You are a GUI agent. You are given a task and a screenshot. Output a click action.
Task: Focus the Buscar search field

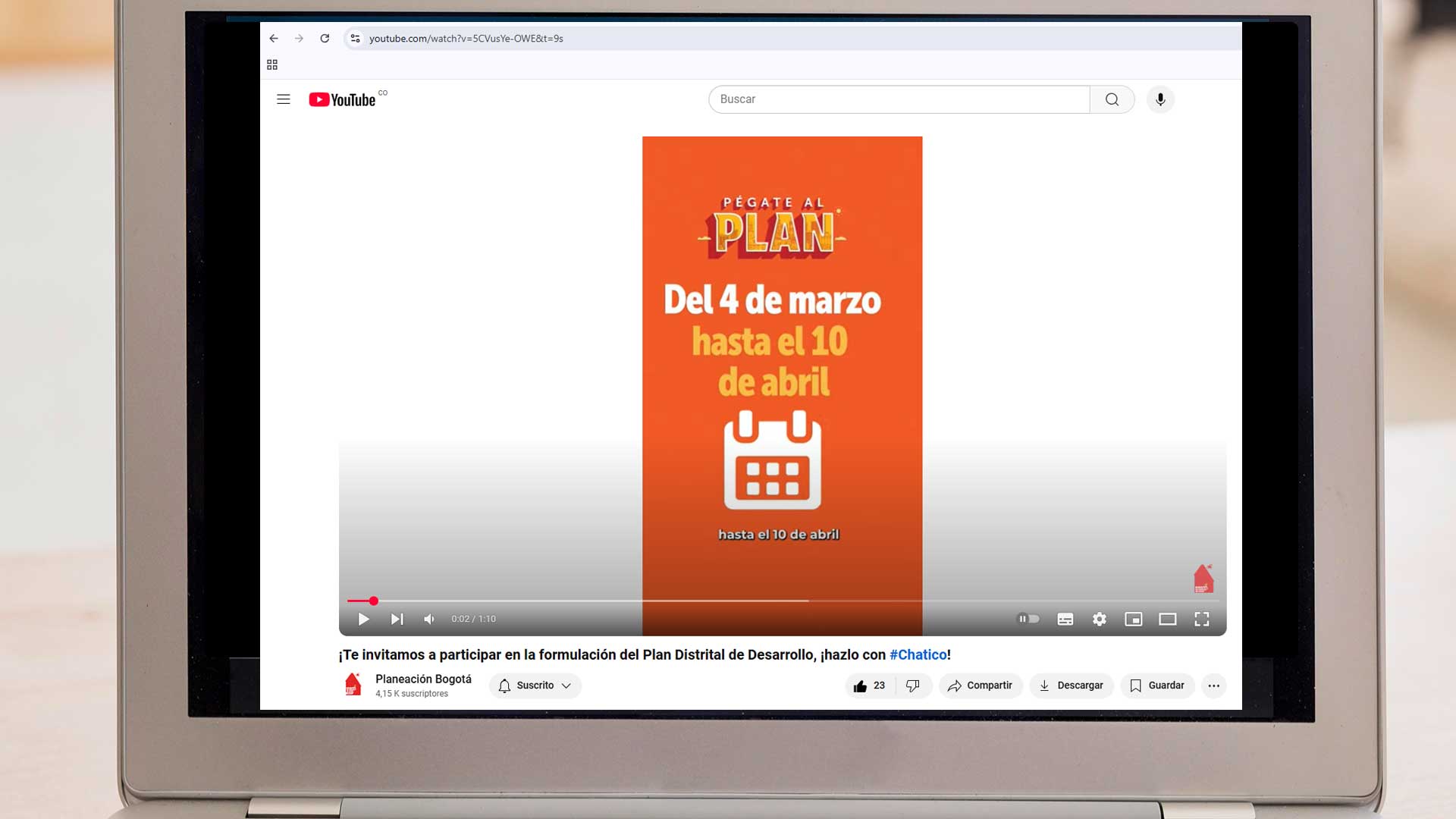pyautogui.click(x=899, y=99)
